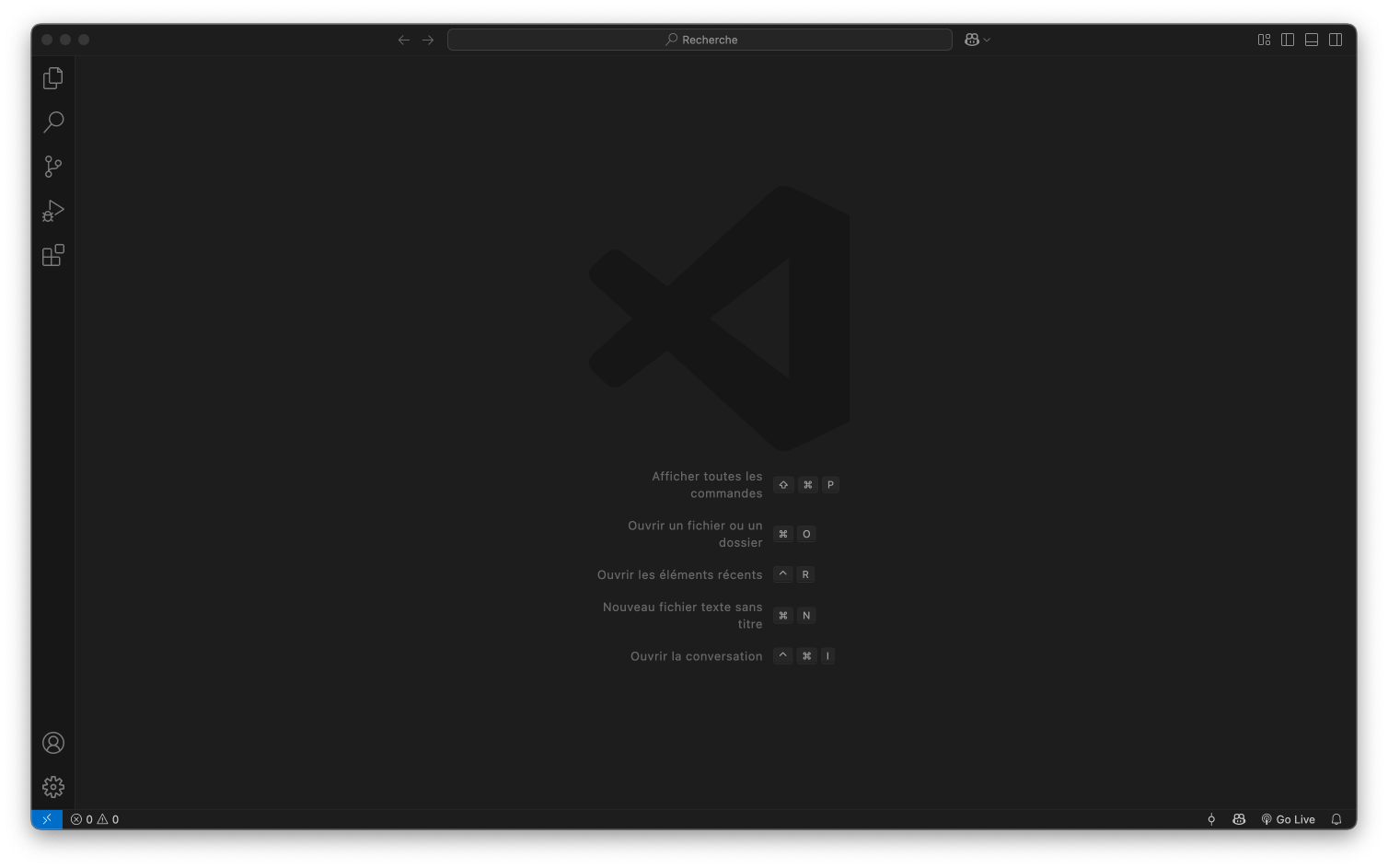Click the "Nouveau fichier texte sans titre" text
1388x868 pixels.
click(x=682, y=616)
